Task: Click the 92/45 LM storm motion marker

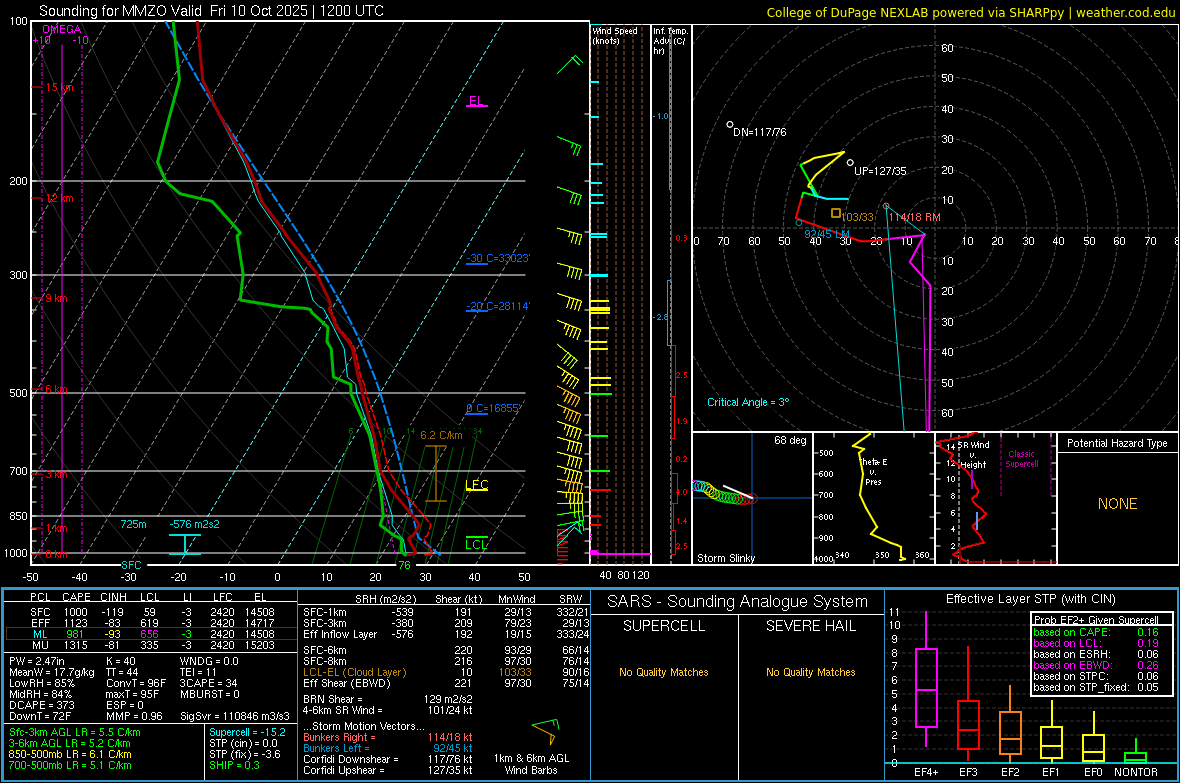Action: (799, 223)
